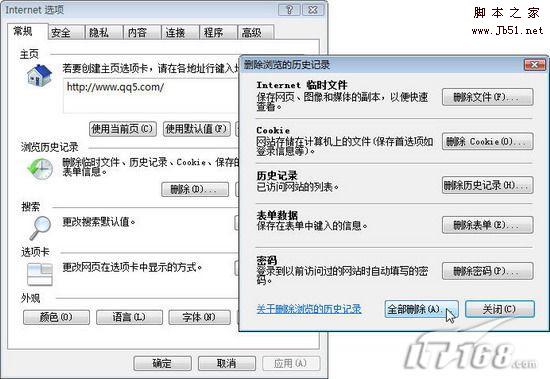Open 字体(N) settings button
The width and height of the screenshot is (550, 379).
point(199,317)
